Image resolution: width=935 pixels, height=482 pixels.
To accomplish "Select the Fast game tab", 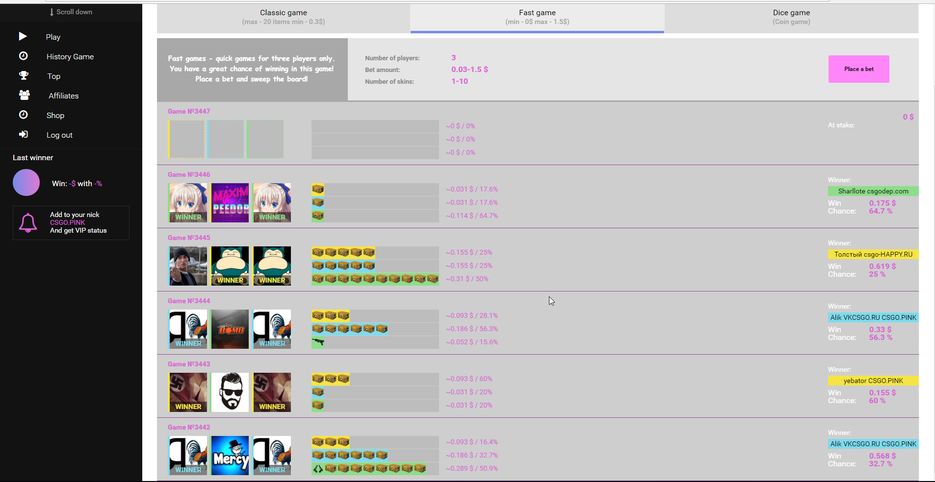I will pyautogui.click(x=537, y=18).
